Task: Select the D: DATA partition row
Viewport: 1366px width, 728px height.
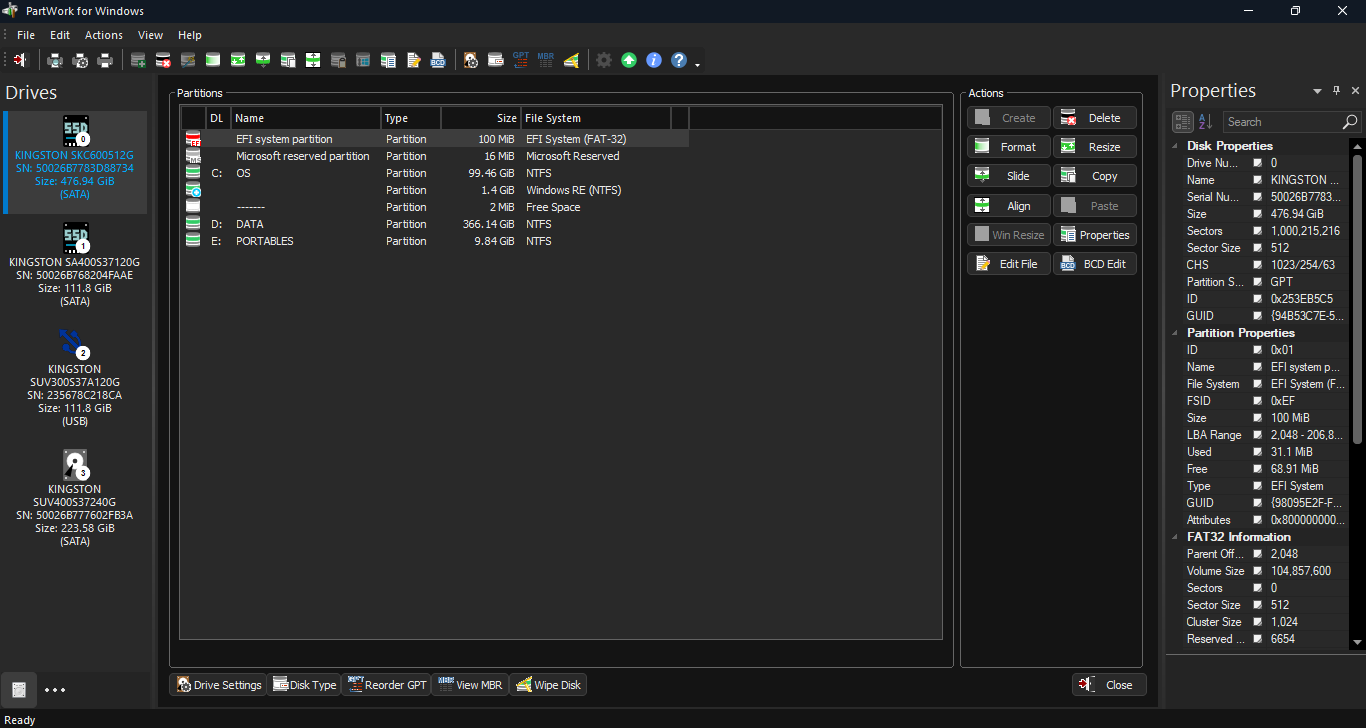Action: 435,224
